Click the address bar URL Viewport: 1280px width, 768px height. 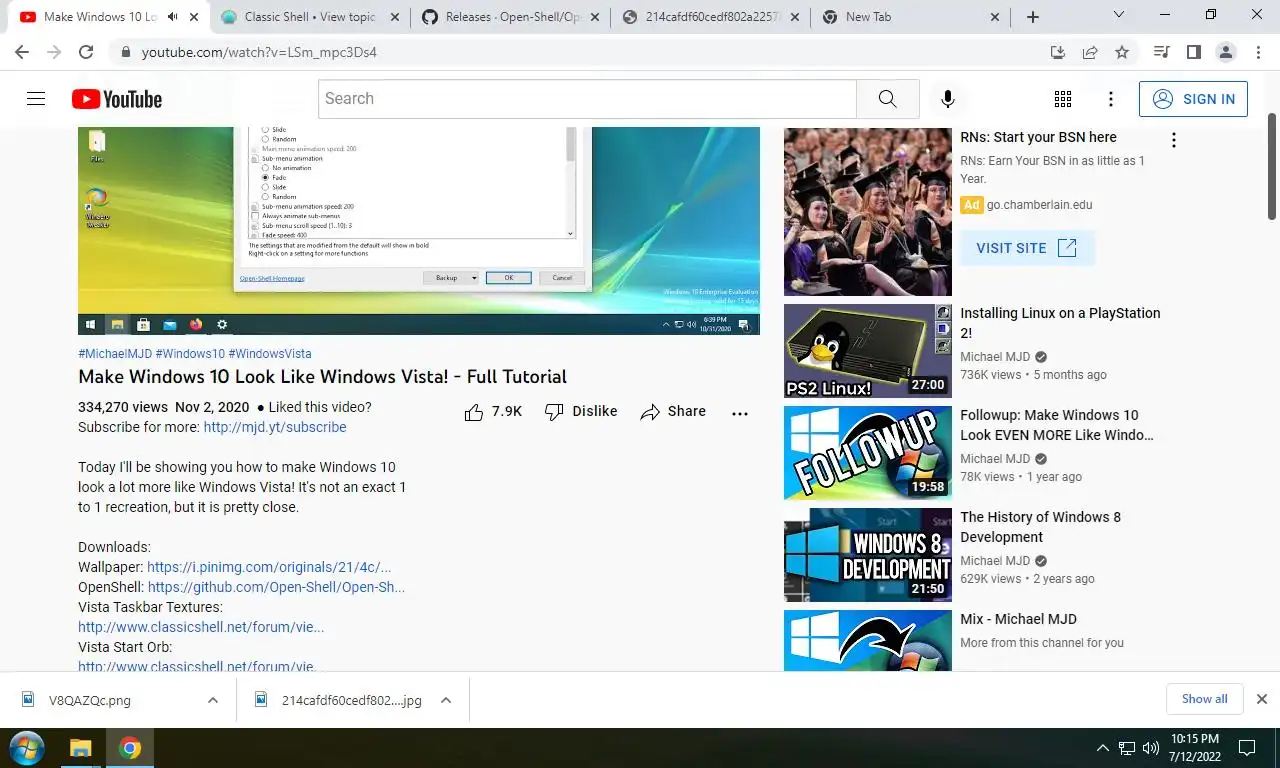pyautogui.click(x=259, y=52)
